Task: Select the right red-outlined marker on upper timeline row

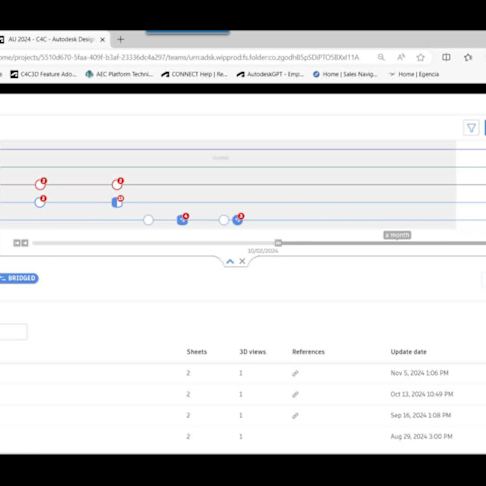Action: pyautogui.click(x=118, y=184)
